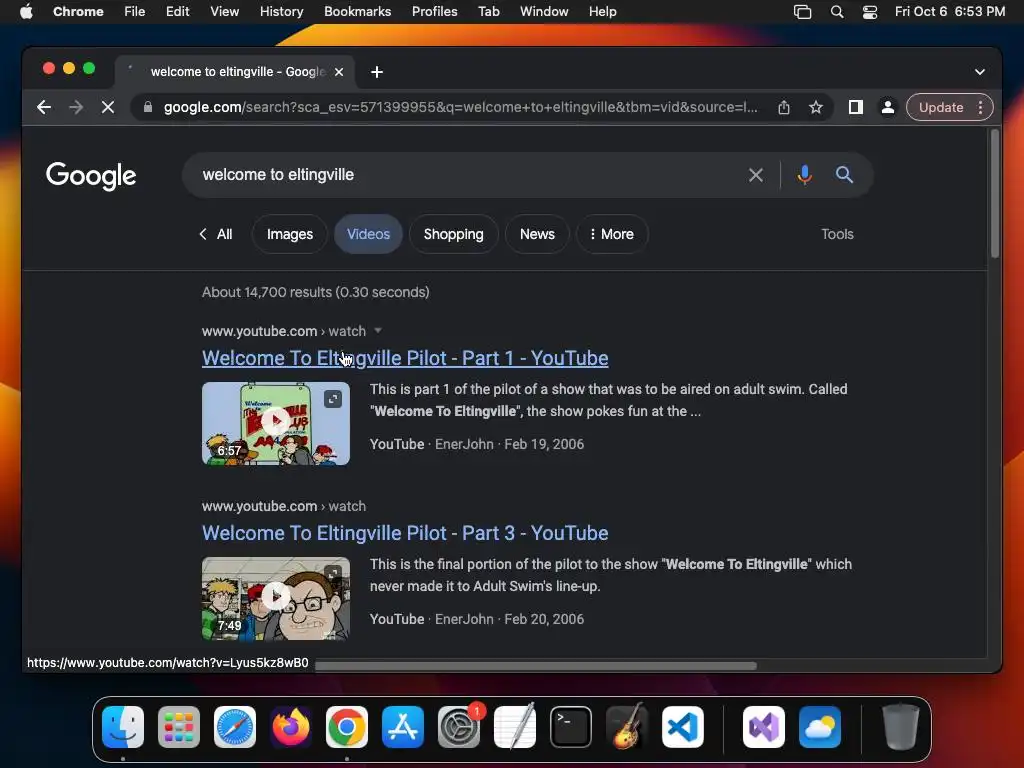Image resolution: width=1024 pixels, height=768 pixels.
Task: Open the Chrome profile avatar
Action: (888, 107)
